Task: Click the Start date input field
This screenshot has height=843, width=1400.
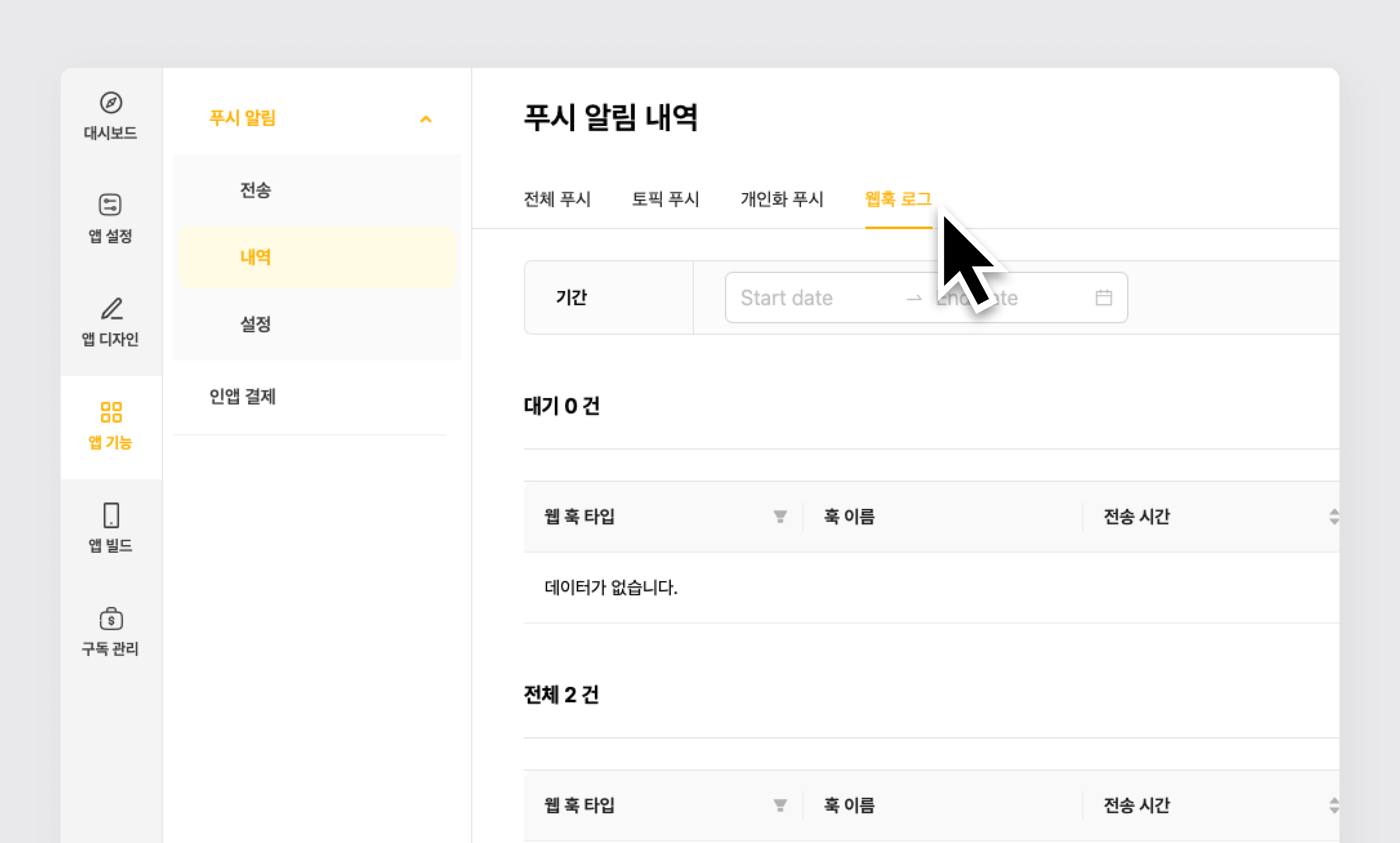Action: click(787, 298)
